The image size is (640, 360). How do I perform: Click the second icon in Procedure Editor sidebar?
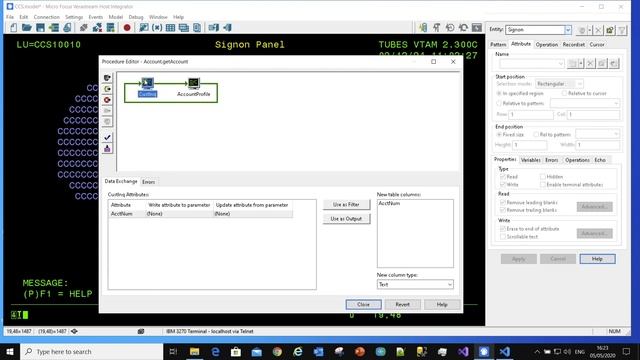pyautogui.click(x=107, y=89)
